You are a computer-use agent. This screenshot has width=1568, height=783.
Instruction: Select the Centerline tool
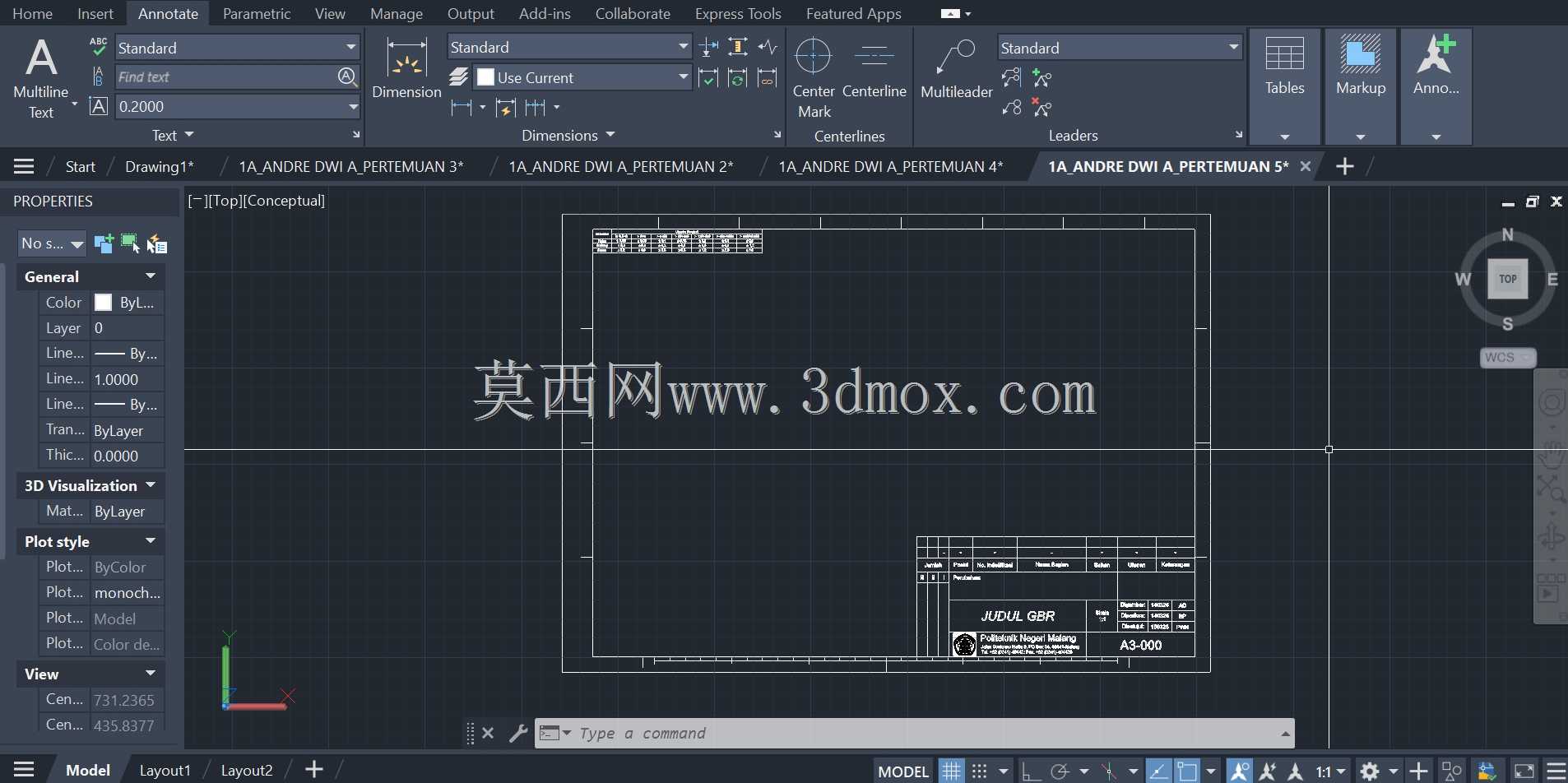tap(874, 69)
